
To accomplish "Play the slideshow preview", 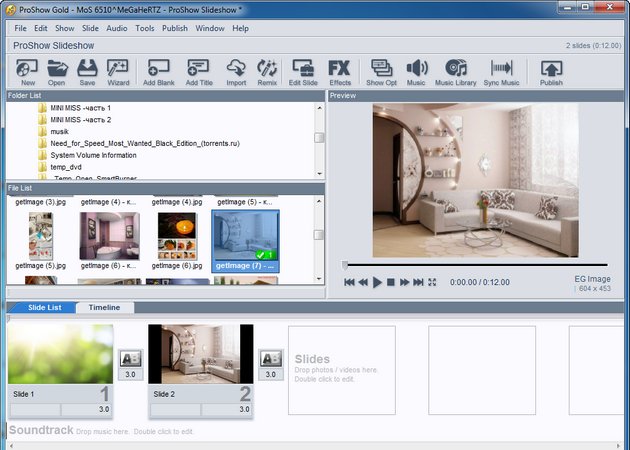I will click(377, 283).
